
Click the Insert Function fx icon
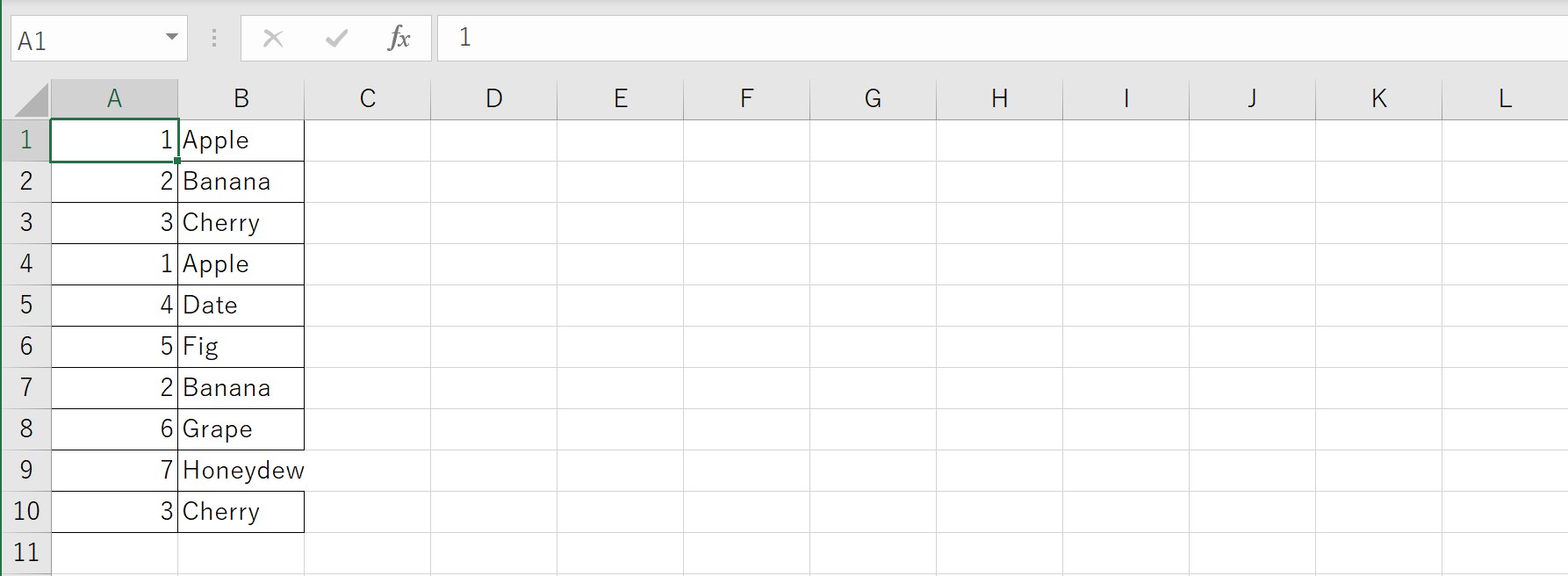pos(399,38)
